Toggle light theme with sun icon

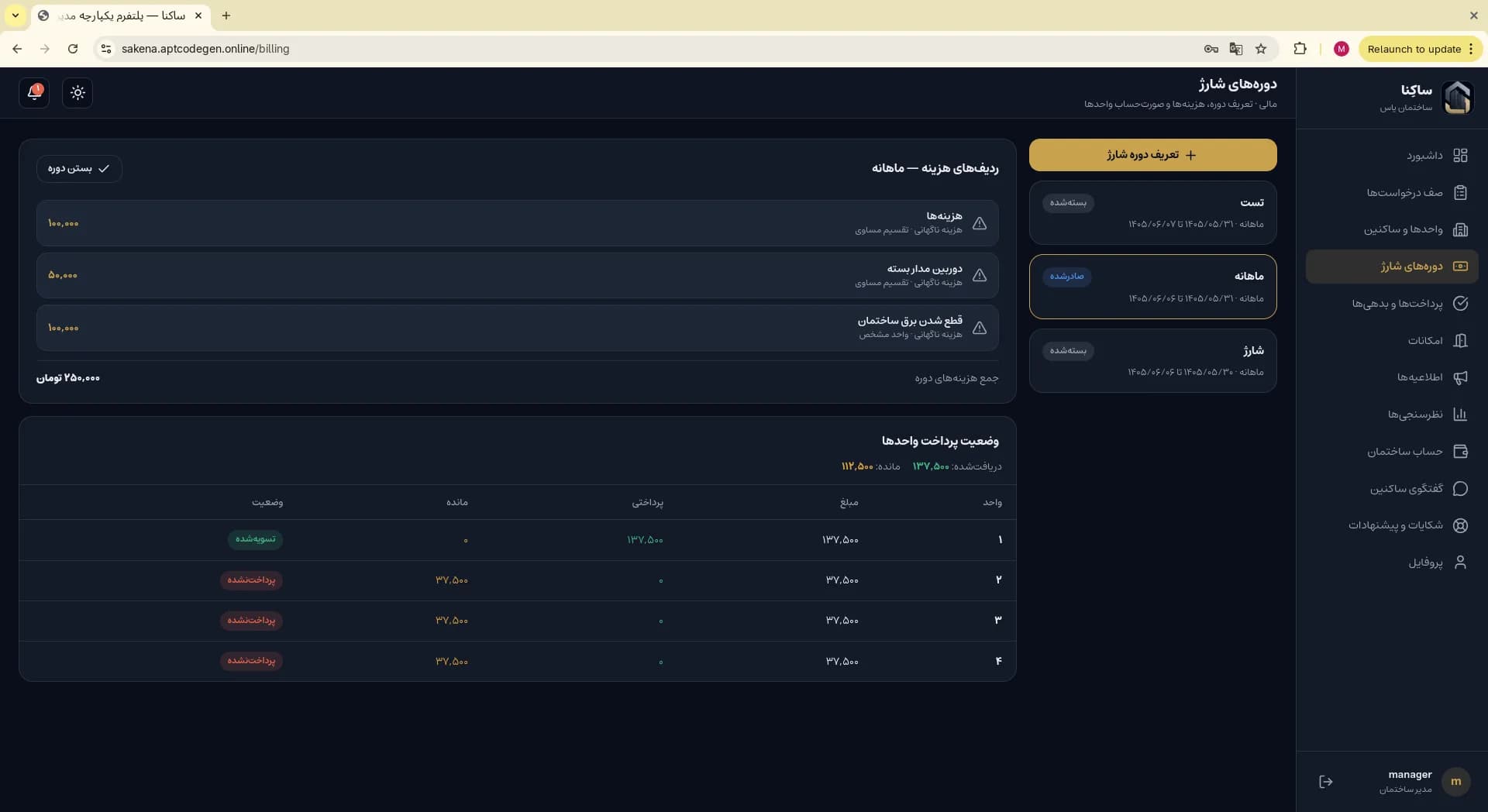(77, 93)
